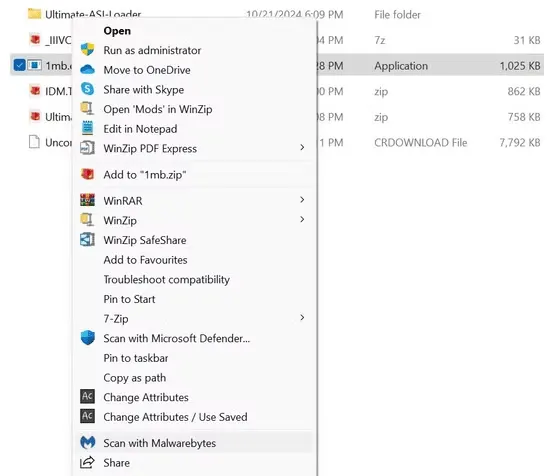
Task: Click the 1,025 KB size cell
Action: tap(520, 66)
